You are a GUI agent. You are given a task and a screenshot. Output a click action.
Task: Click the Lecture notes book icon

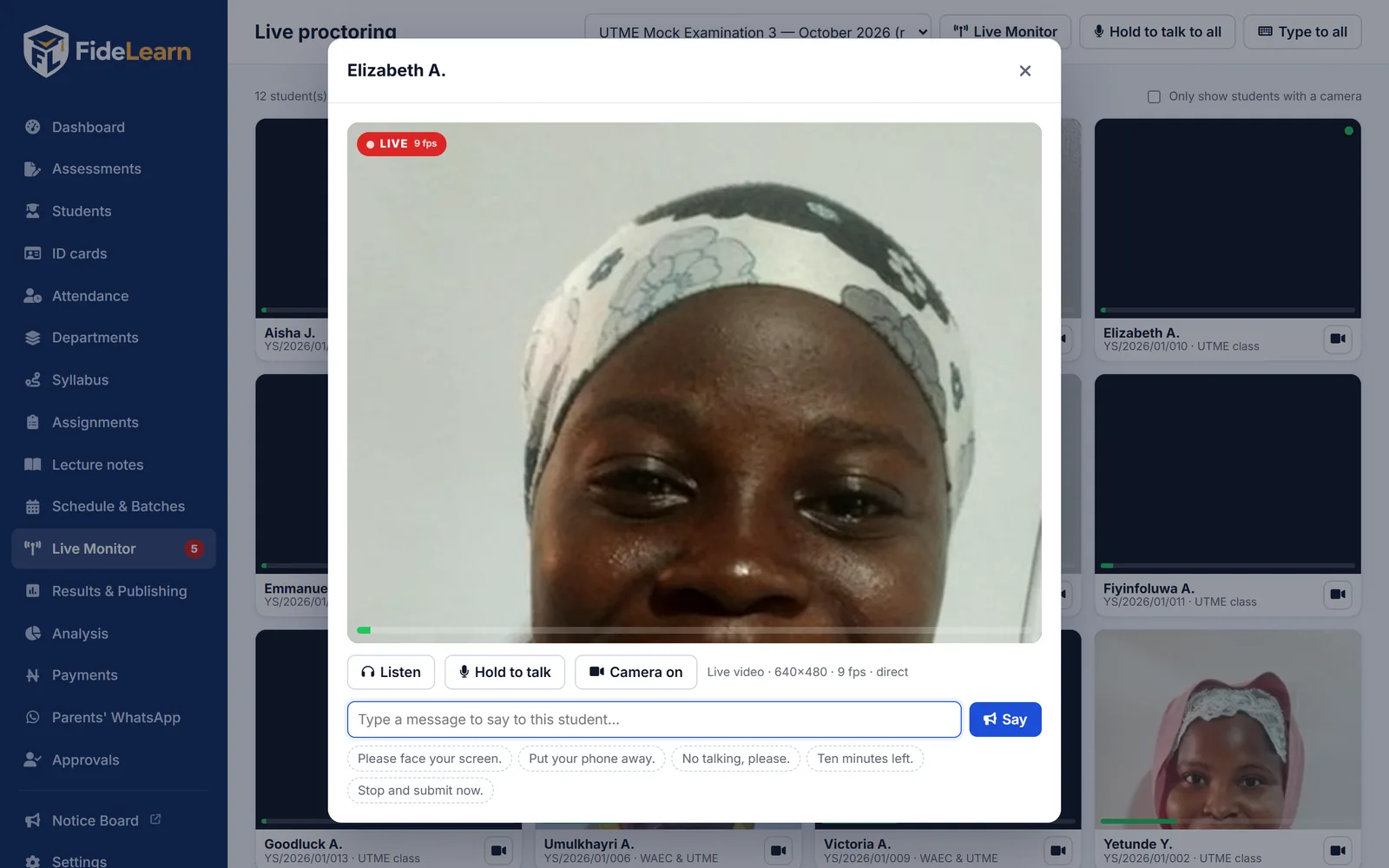(x=33, y=464)
